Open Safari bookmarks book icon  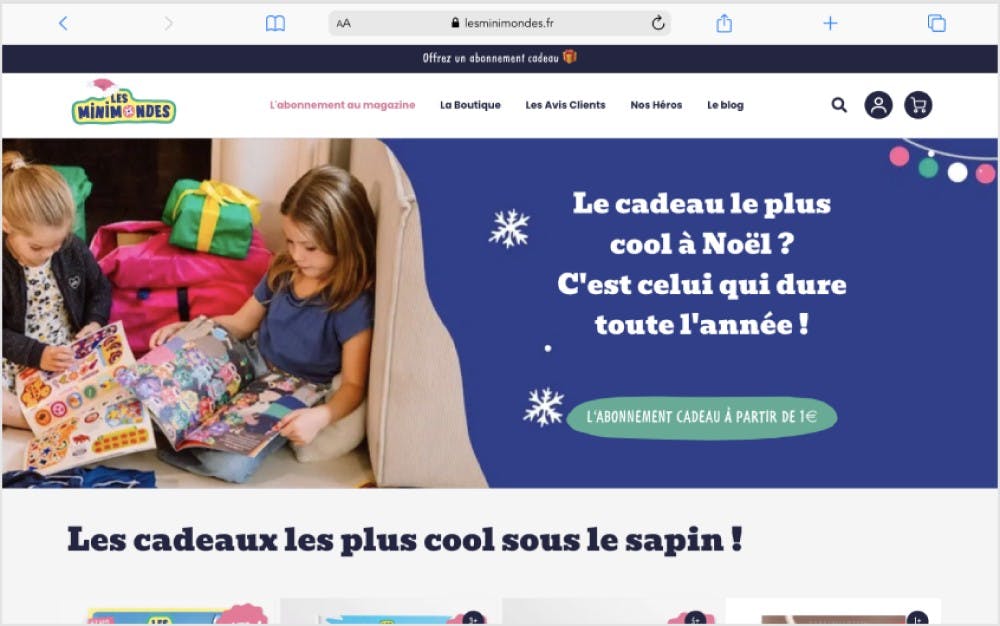coord(275,24)
